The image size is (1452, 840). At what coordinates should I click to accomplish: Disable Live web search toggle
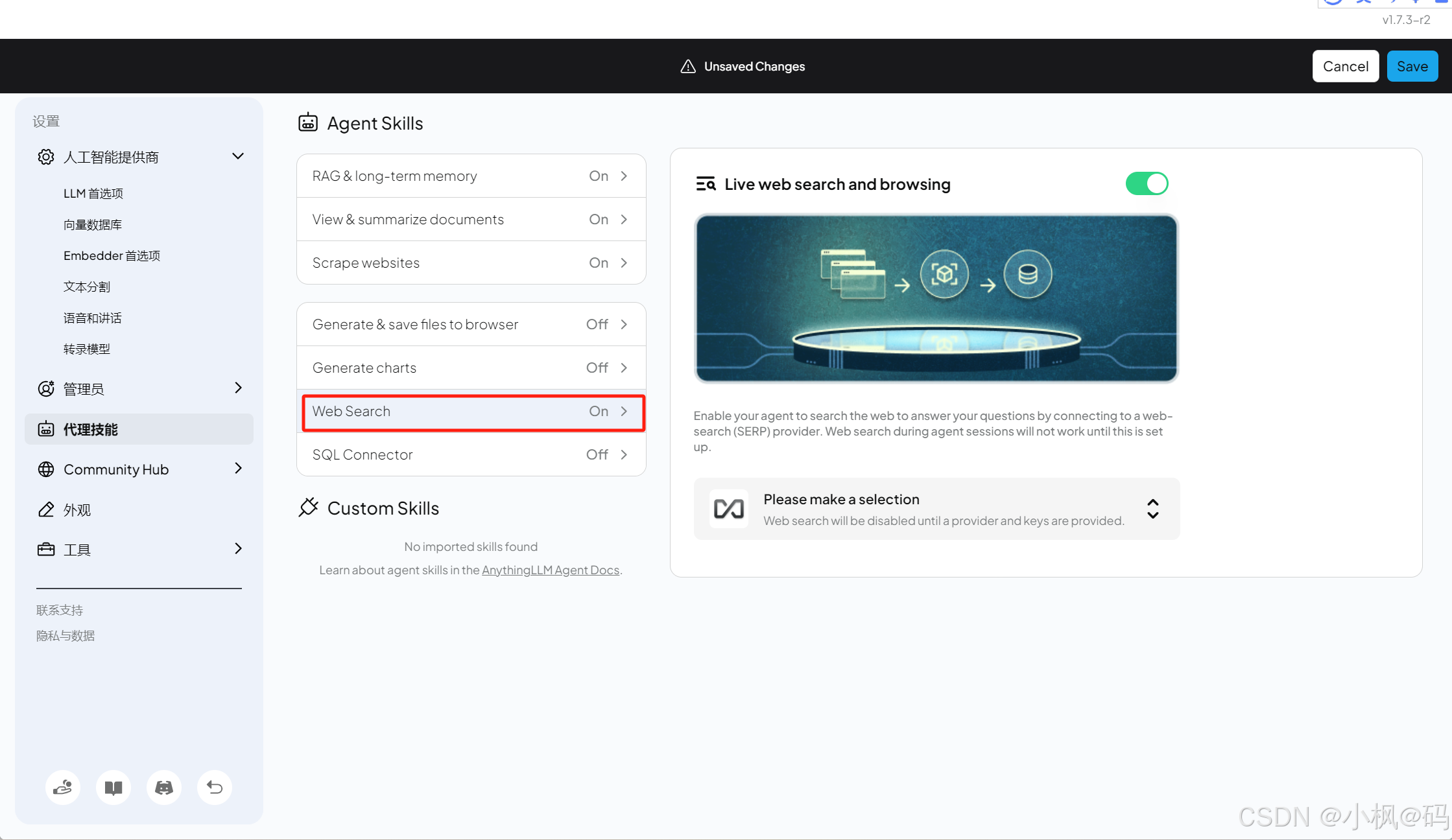point(1147,184)
